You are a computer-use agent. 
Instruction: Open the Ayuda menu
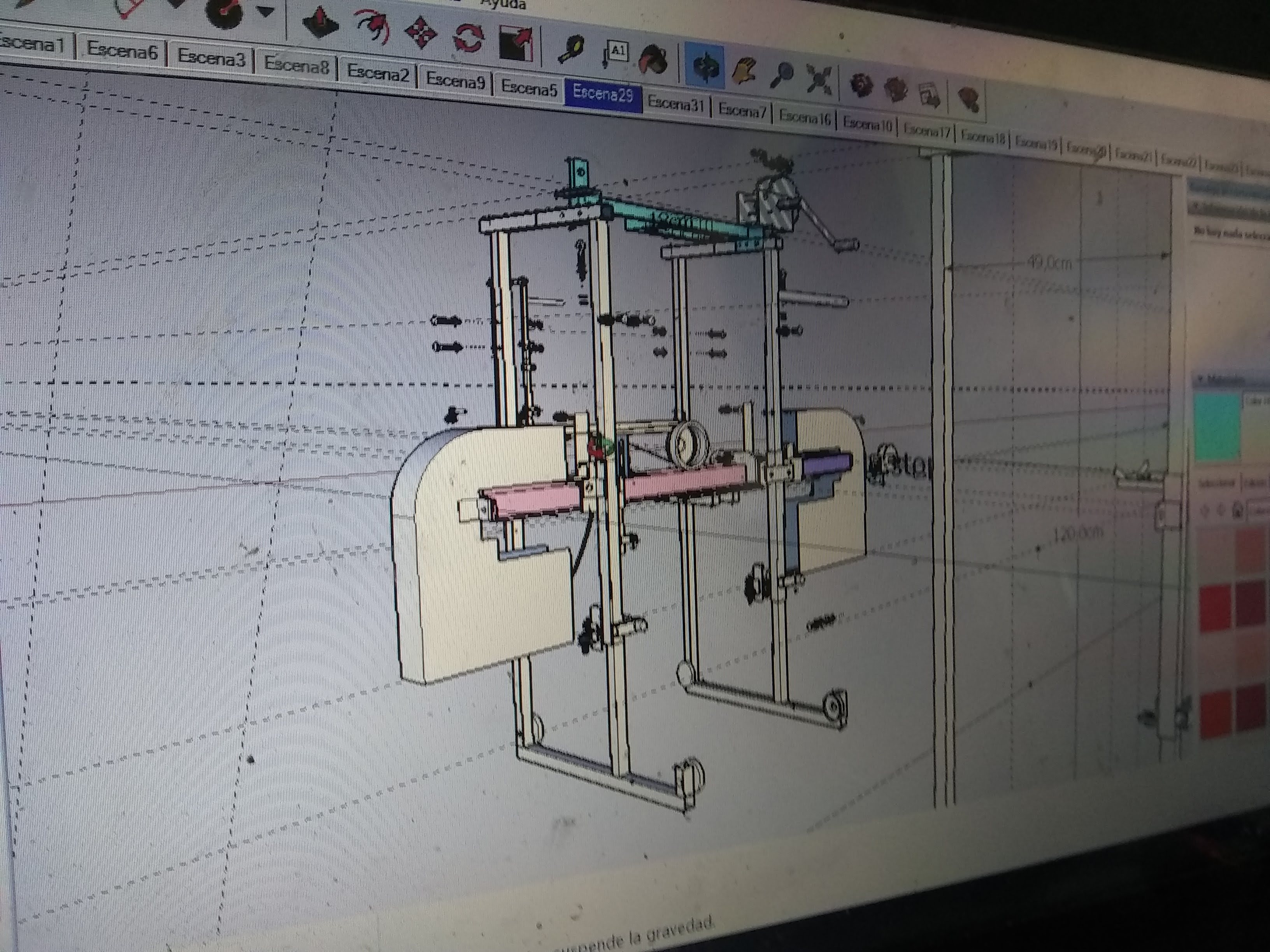(x=503, y=5)
